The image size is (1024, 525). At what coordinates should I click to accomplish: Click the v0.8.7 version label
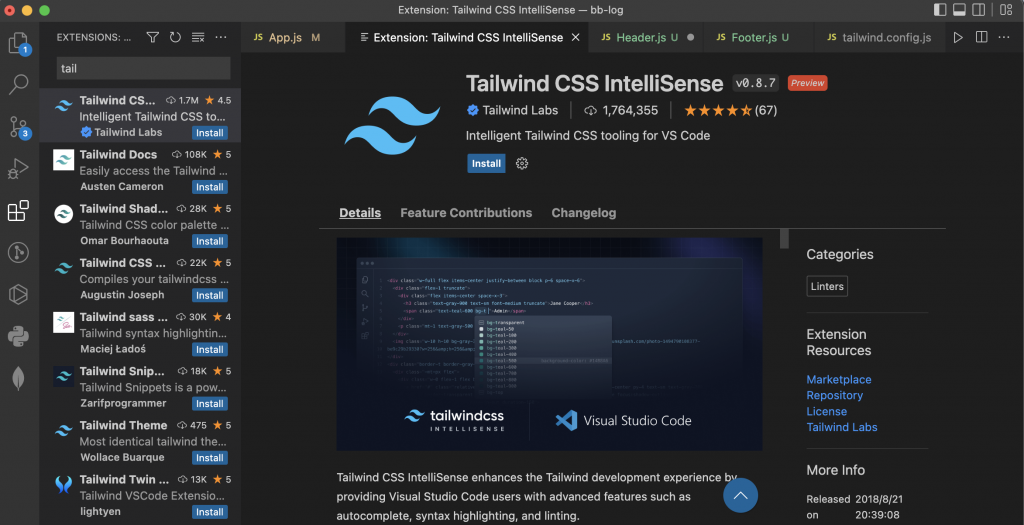(x=756, y=83)
